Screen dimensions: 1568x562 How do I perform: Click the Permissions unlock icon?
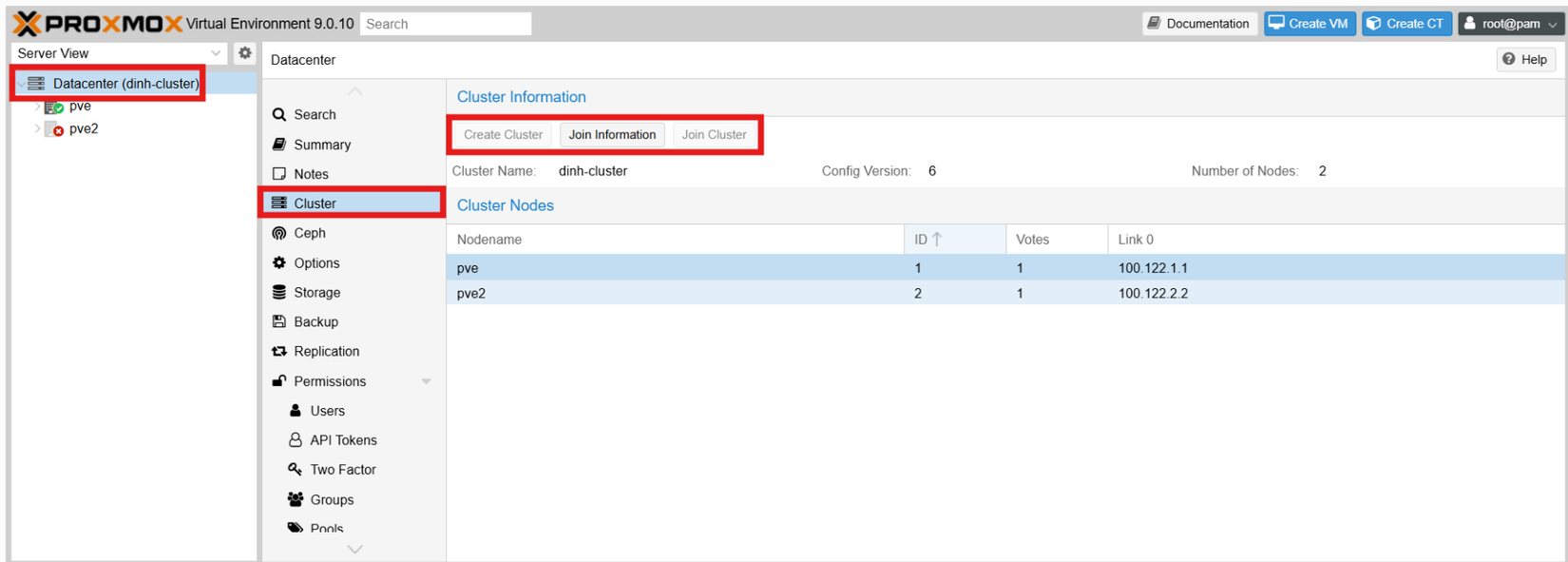coord(279,380)
